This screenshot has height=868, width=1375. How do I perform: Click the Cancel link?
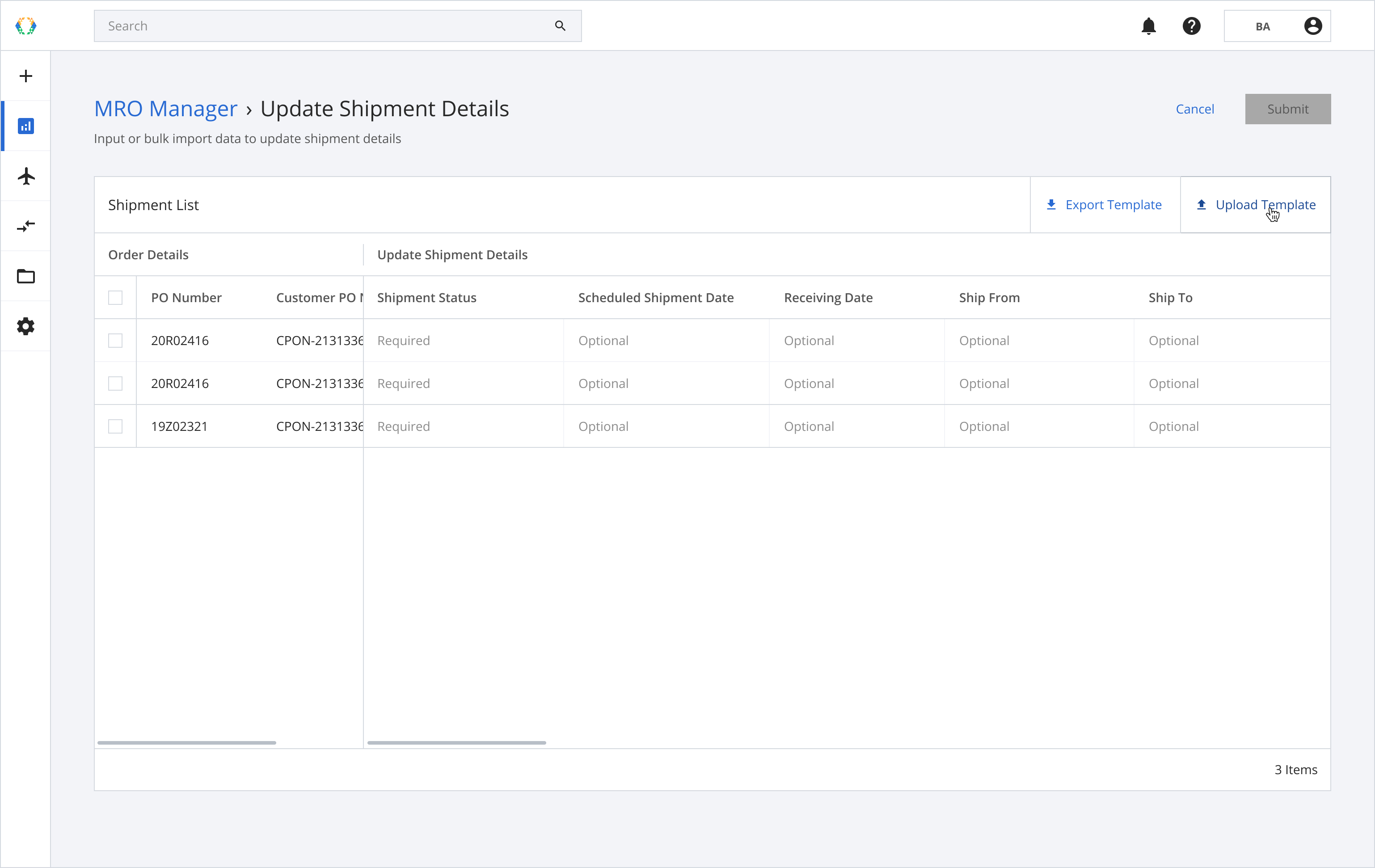1194,109
